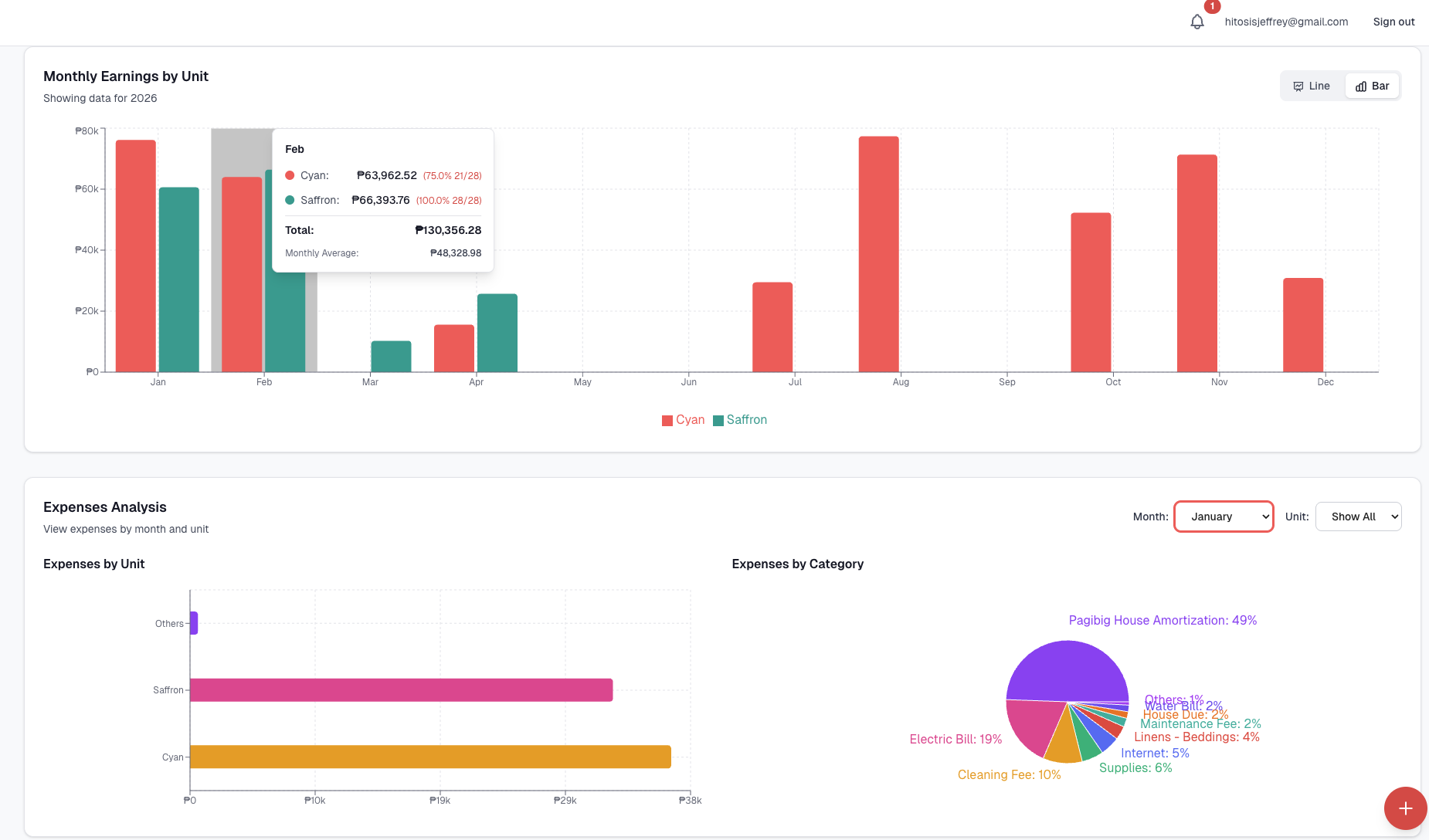Image resolution: width=1429 pixels, height=840 pixels.
Task: Click the green Saffron legend square
Action: [718, 421]
